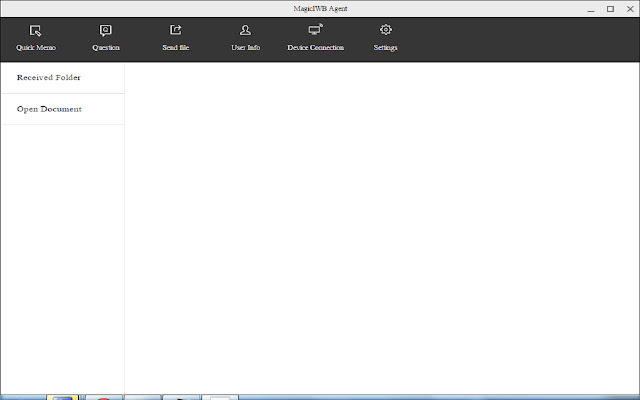
Task: Open the User Info person icon
Action: pos(245,31)
